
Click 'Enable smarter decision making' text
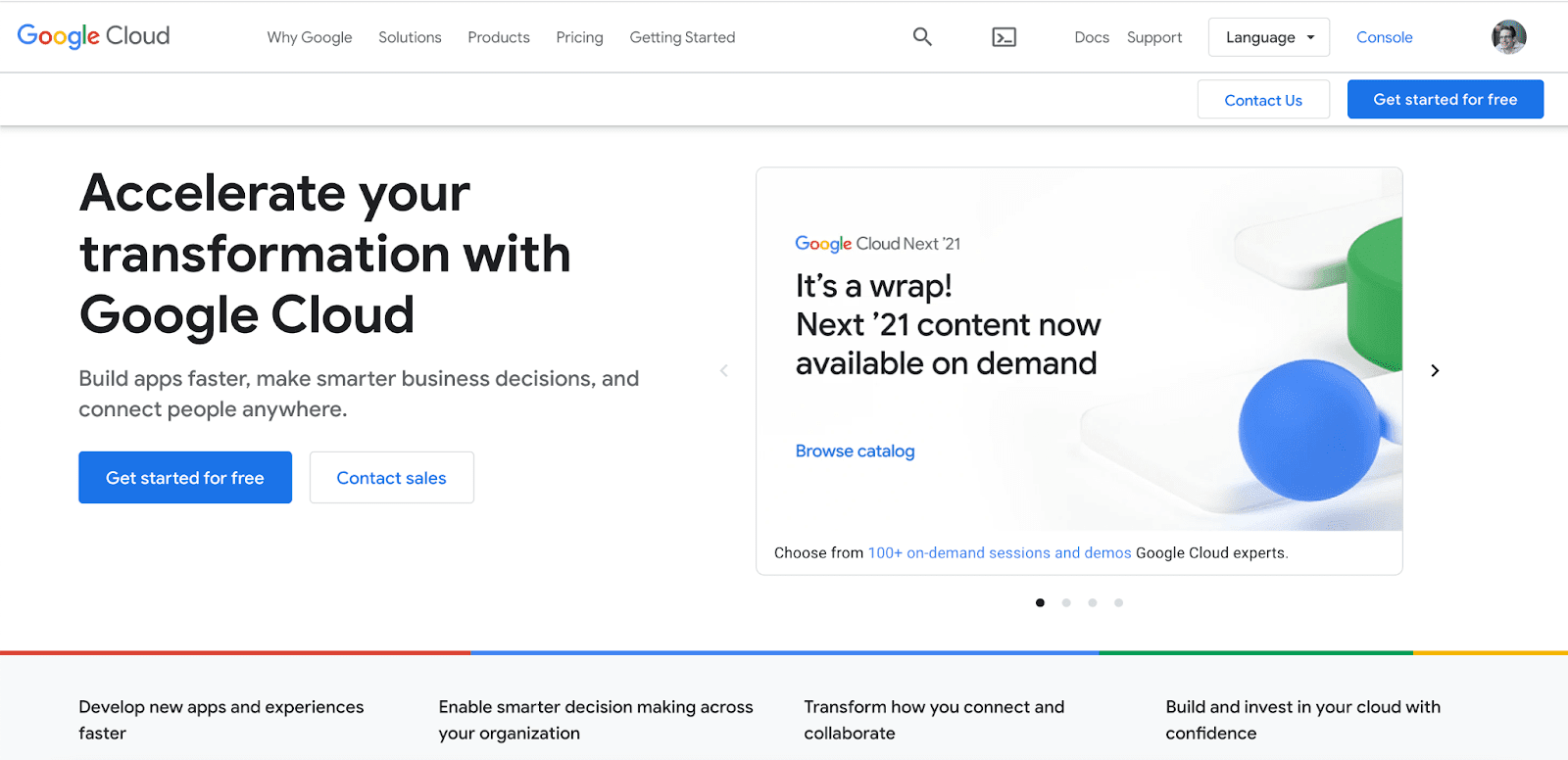tap(596, 720)
